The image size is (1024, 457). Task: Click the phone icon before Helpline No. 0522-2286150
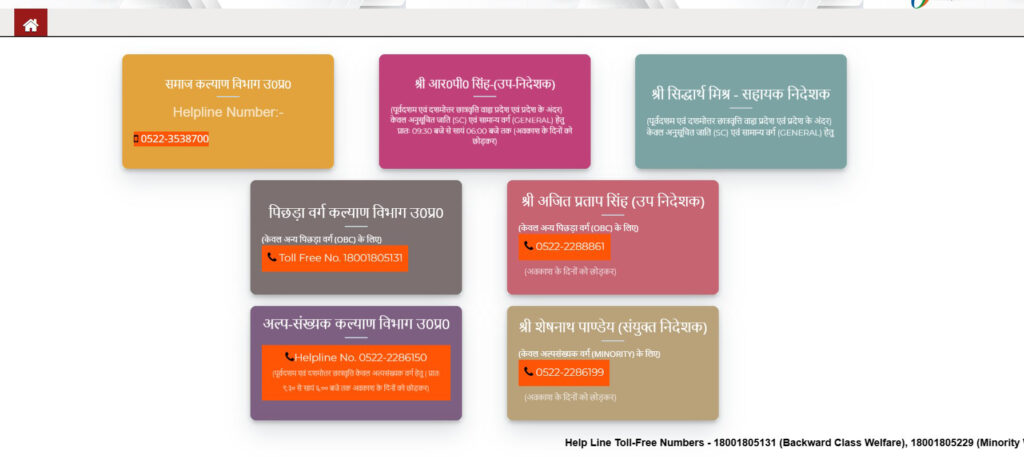(289, 357)
